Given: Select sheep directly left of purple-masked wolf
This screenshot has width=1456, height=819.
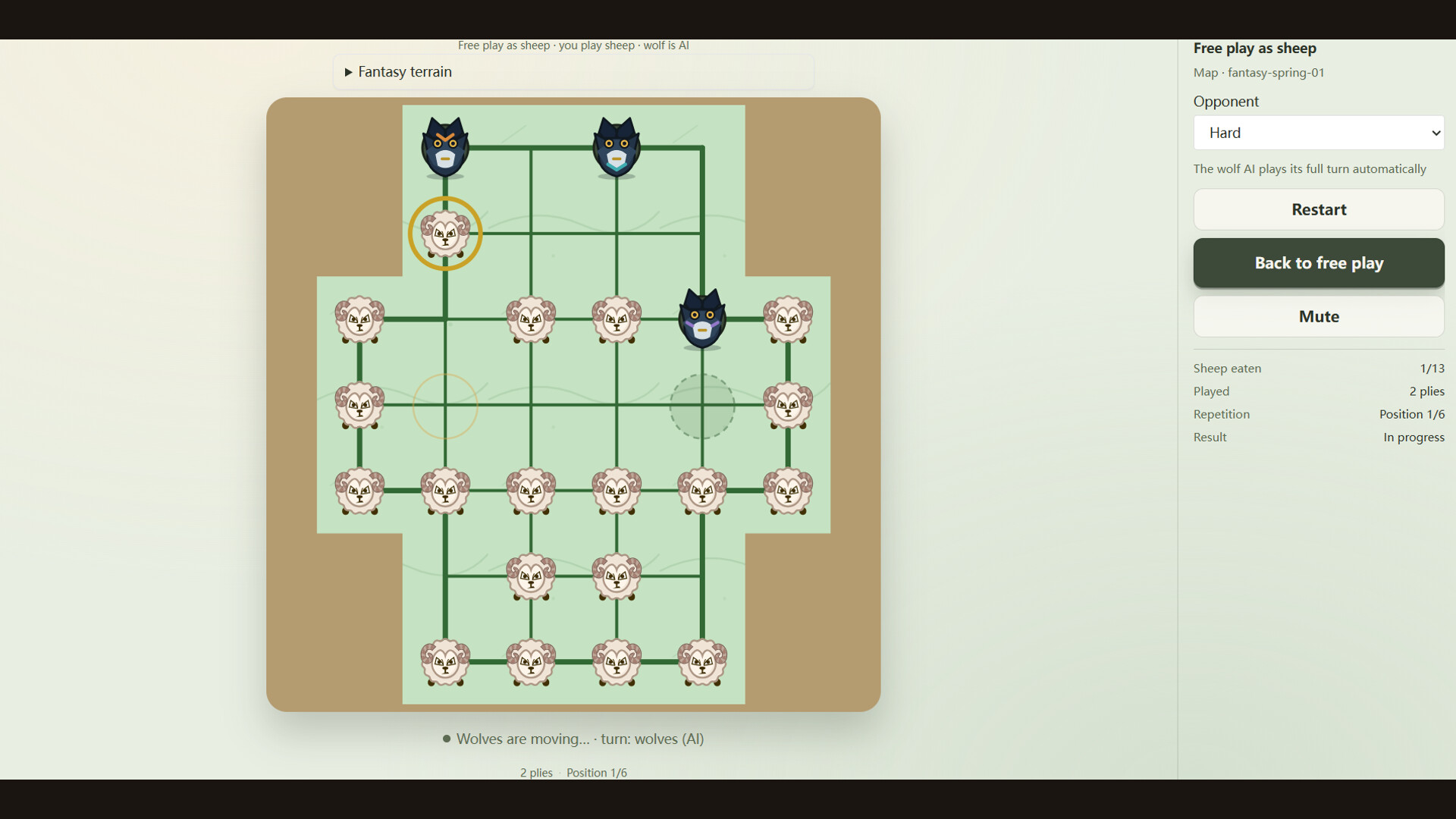Looking at the screenshot, I should pyautogui.click(x=617, y=319).
